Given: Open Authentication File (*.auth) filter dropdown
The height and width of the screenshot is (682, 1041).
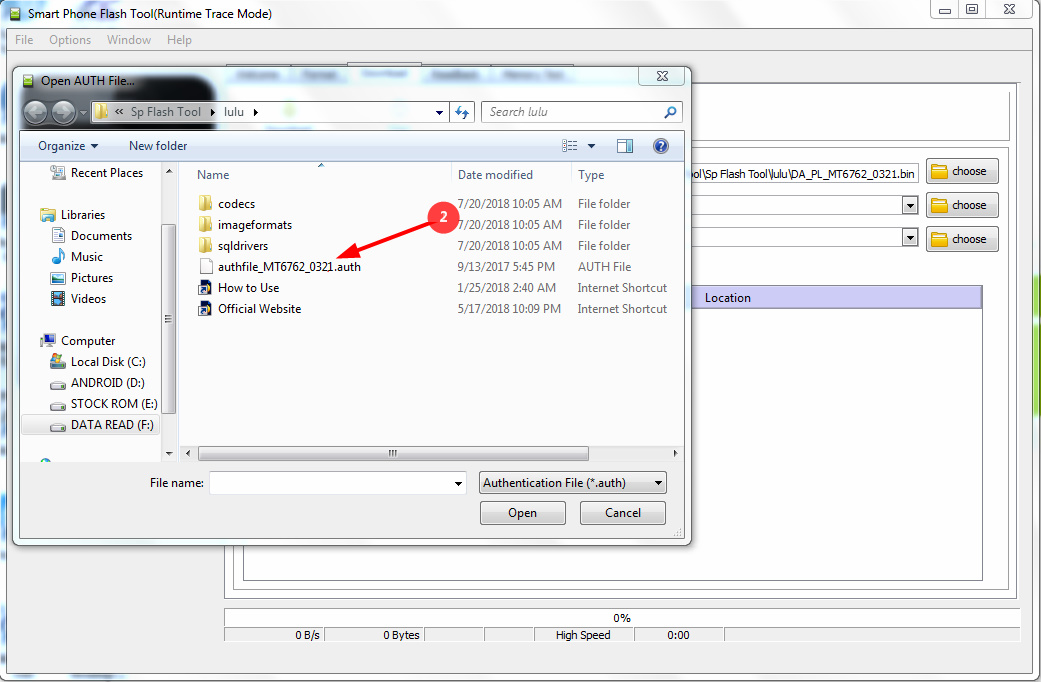Looking at the screenshot, I should [x=572, y=483].
